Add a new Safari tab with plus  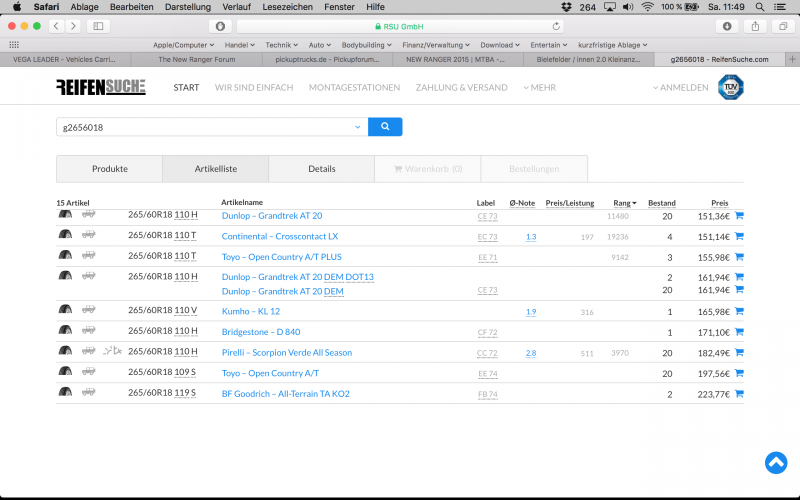[792, 59]
